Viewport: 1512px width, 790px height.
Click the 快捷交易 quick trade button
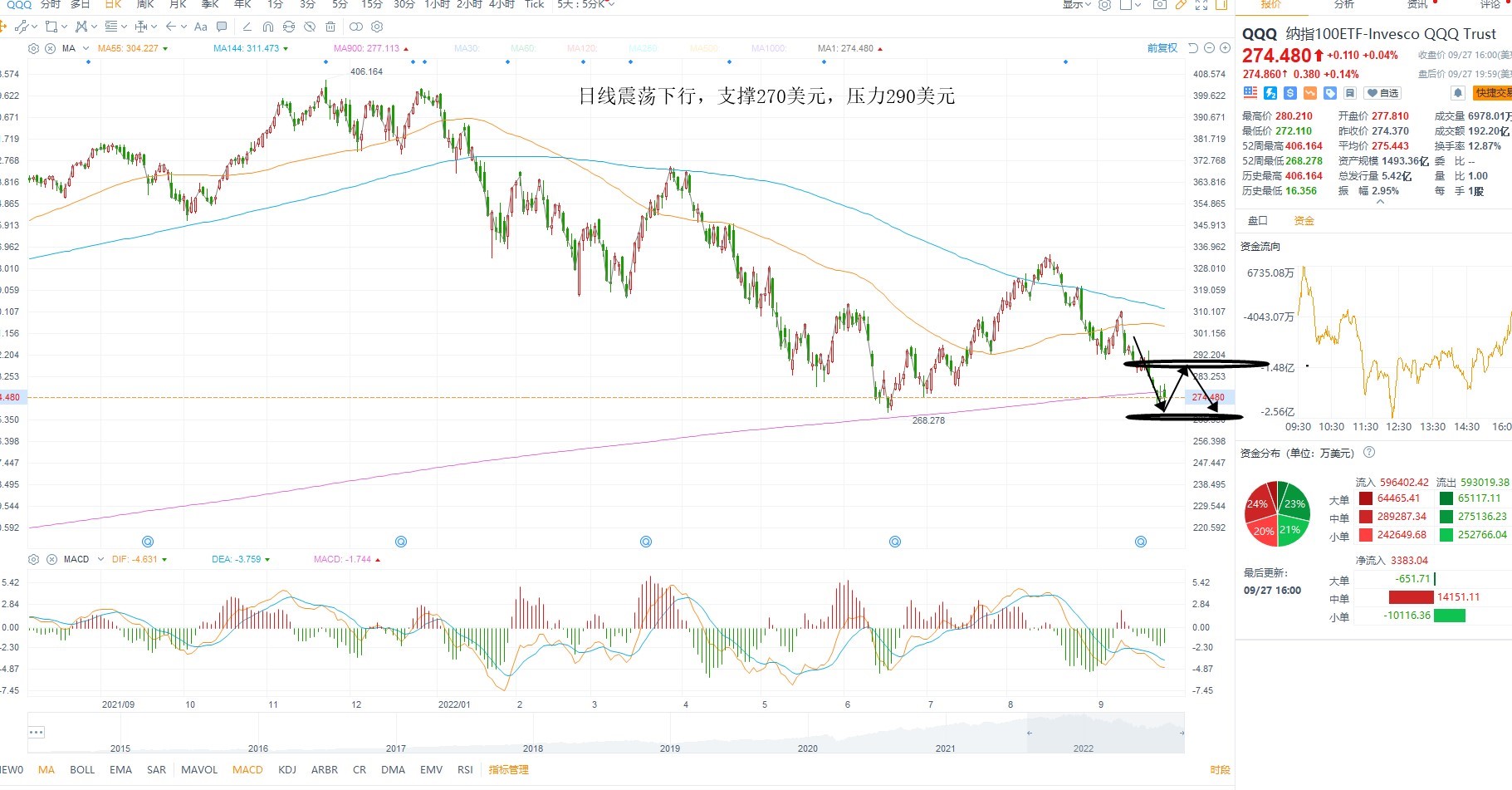[1492, 93]
